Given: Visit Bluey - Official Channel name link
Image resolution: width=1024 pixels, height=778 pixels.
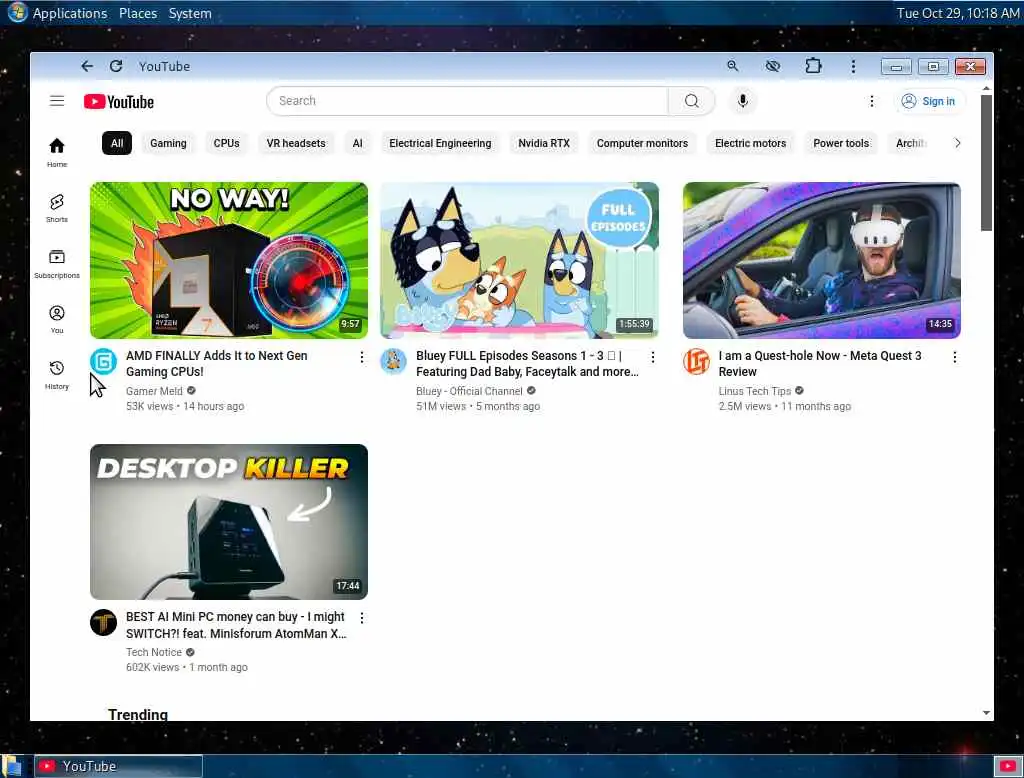Looking at the screenshot, I should (469, 391).
